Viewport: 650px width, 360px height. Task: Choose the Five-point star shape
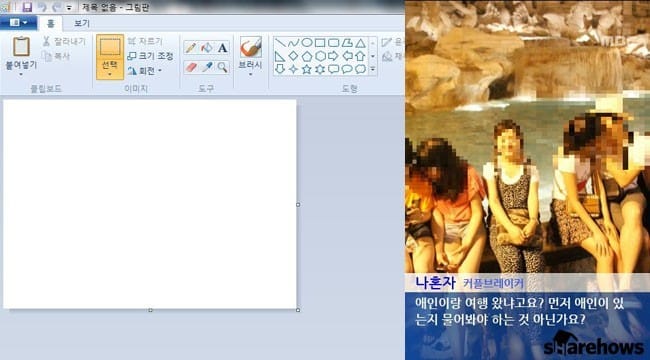(307, 69)
